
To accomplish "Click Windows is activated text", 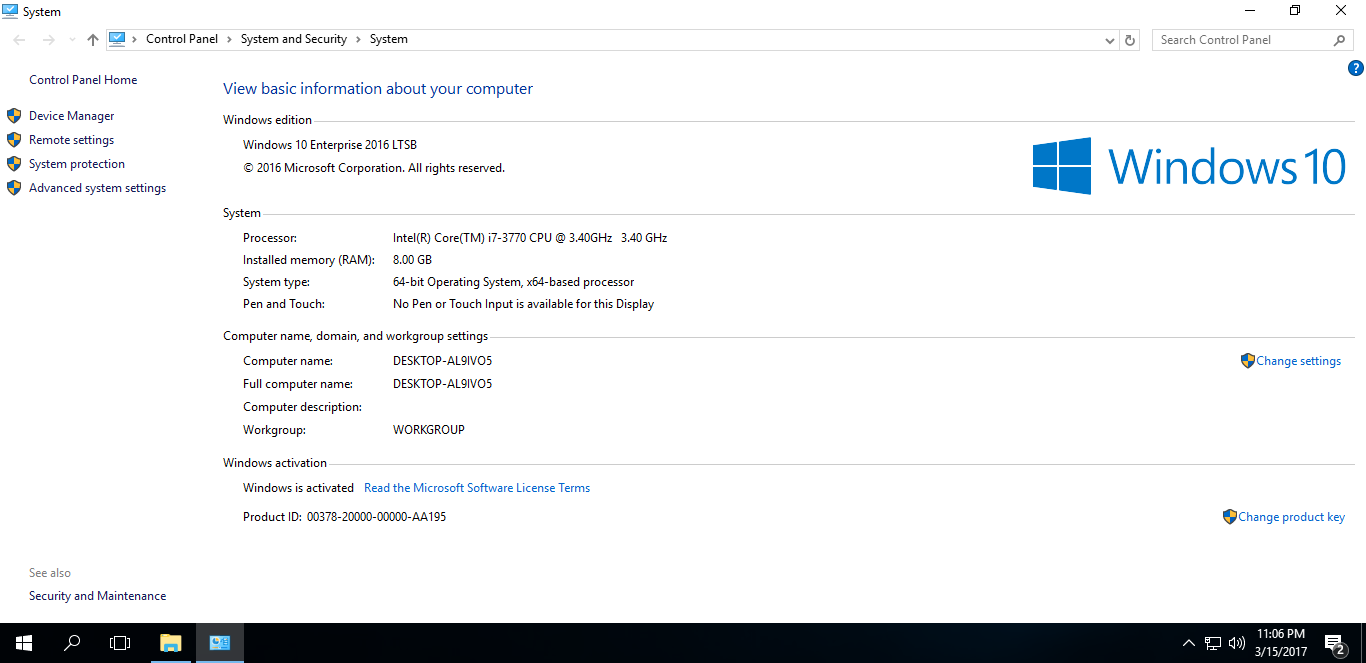I will pos(298,488).
